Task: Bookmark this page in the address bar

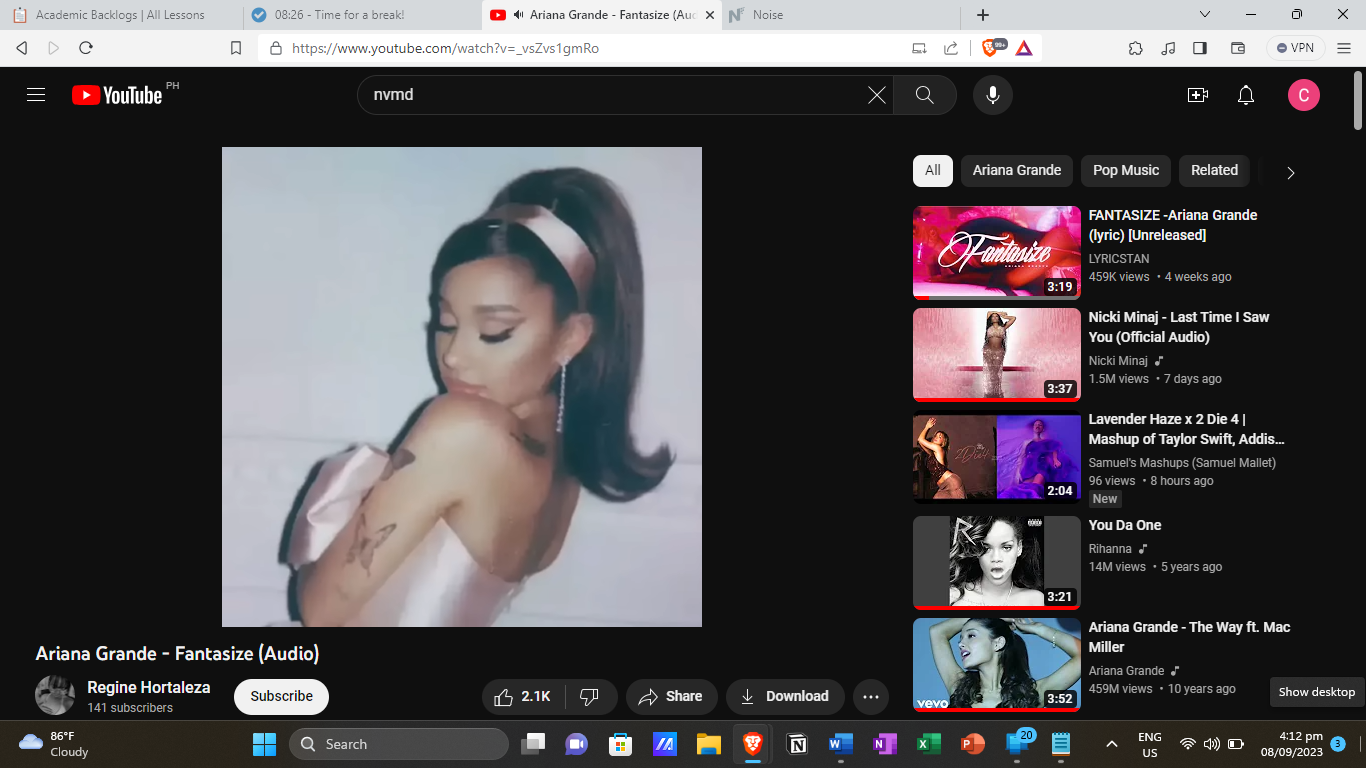Action: (236, 47)
